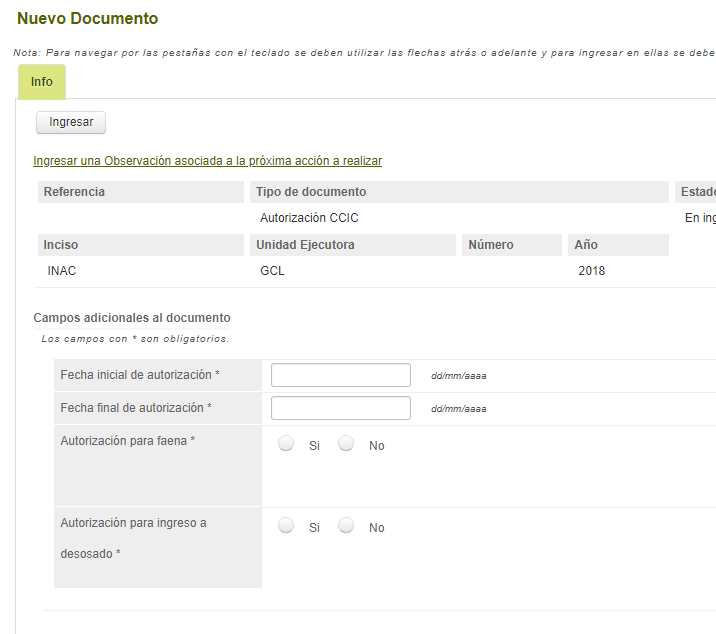
Task: Focus the Fecha inicial de autorización field
Action: 341,375
